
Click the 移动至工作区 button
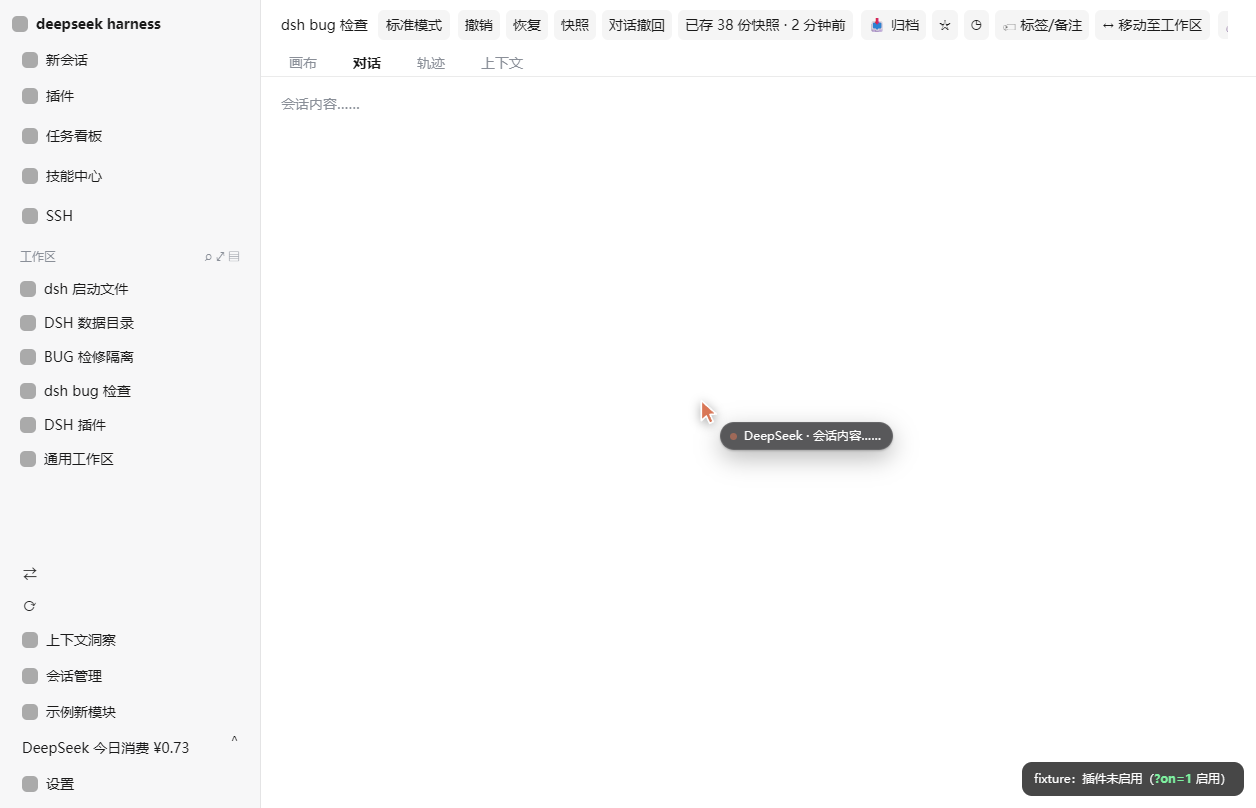(1152, 25)
